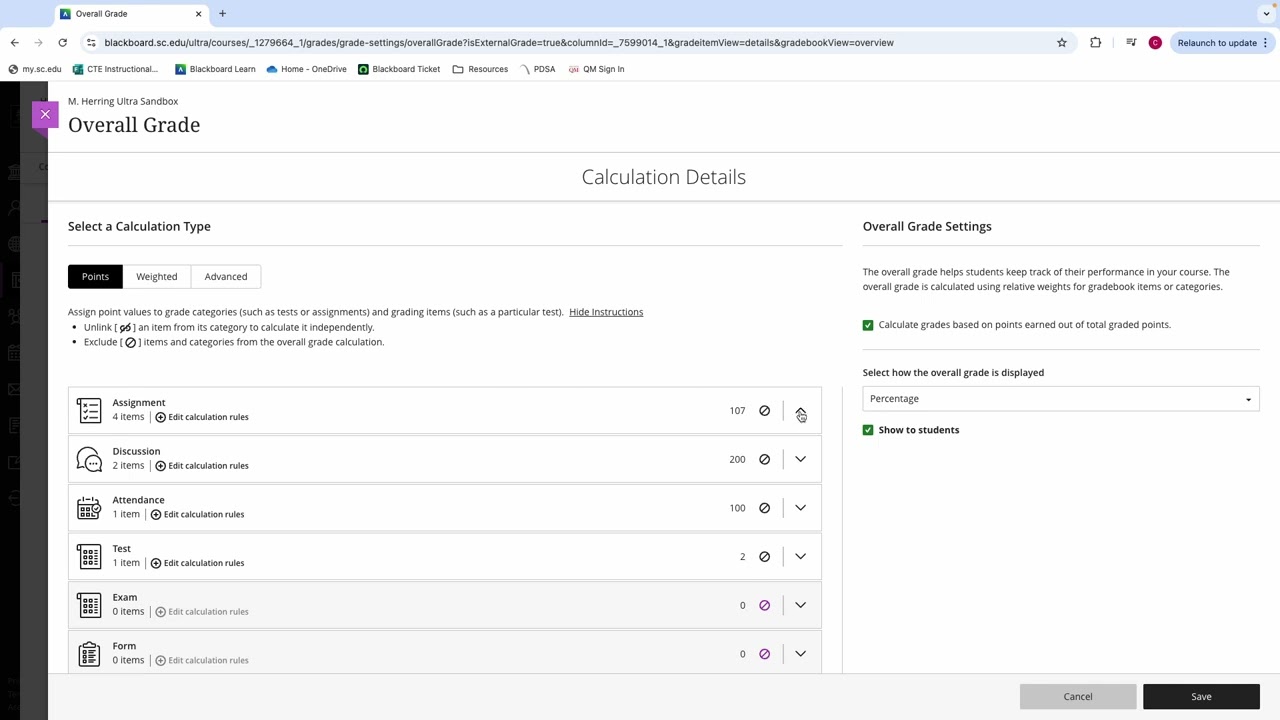Click the Attendance points value 100
The width and height of the screenshot is (1280, 720).
tap(737, 508)
